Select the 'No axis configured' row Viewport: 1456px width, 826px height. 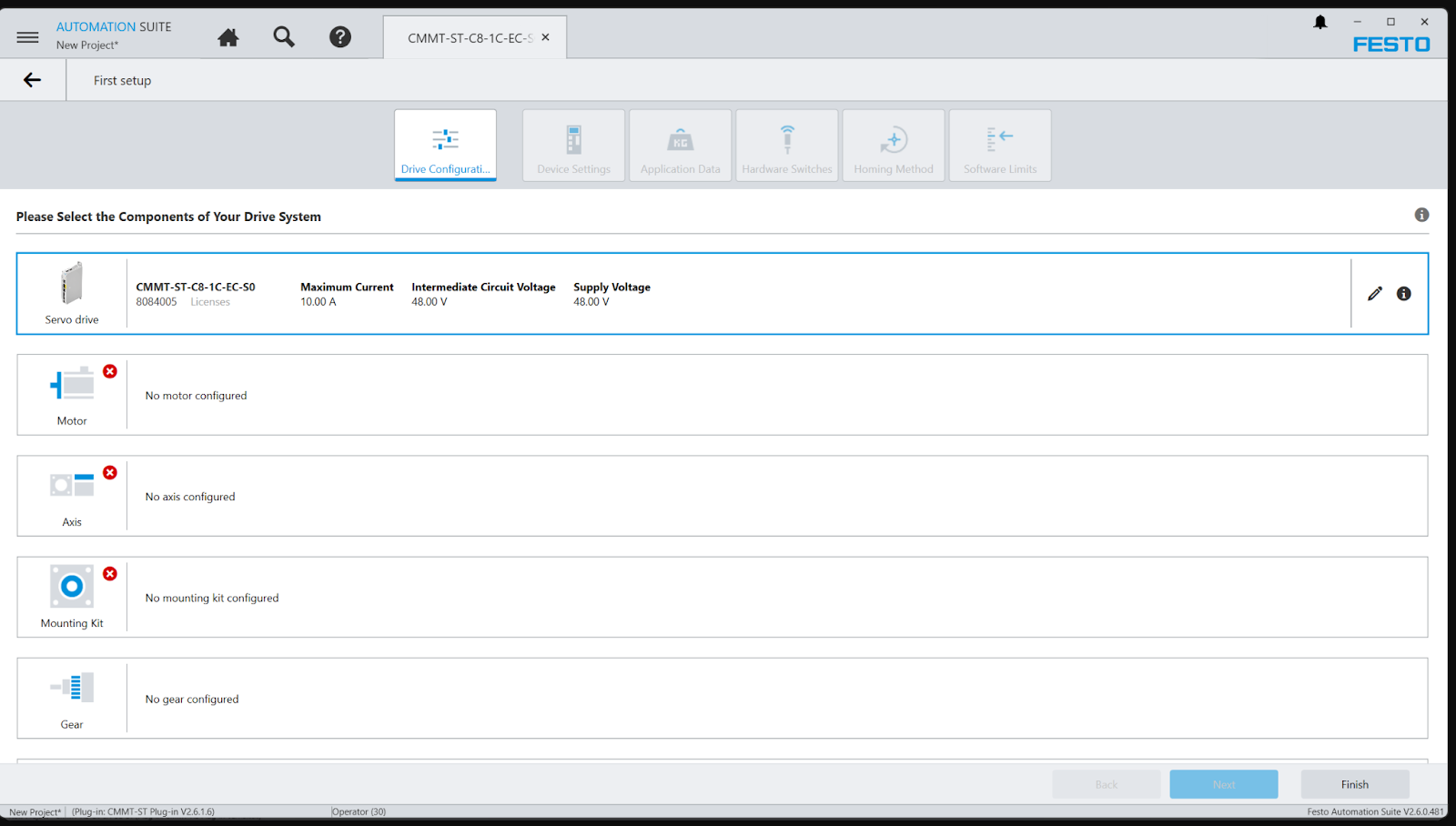(x=723, y=496)
